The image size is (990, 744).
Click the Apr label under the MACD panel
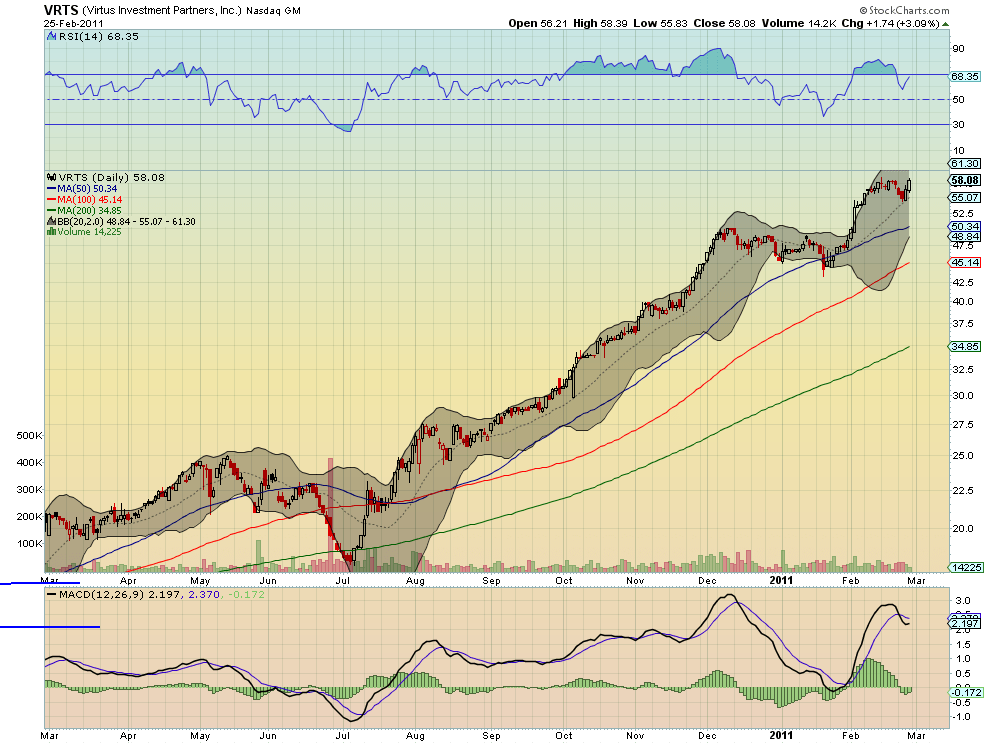(128, 736)
